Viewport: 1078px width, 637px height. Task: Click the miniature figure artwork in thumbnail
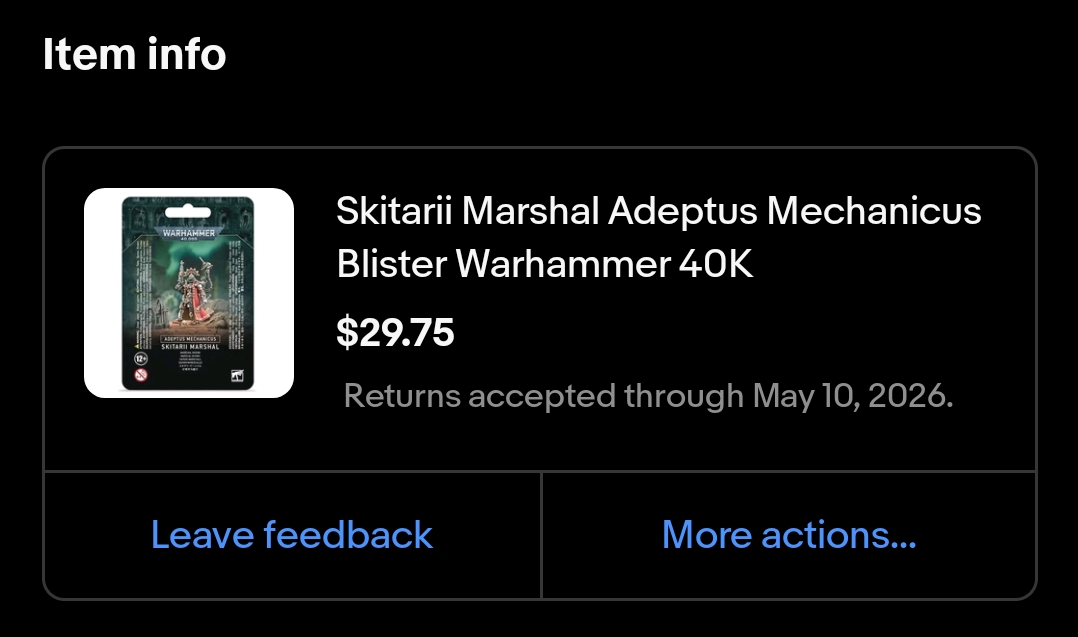[190, 292]
